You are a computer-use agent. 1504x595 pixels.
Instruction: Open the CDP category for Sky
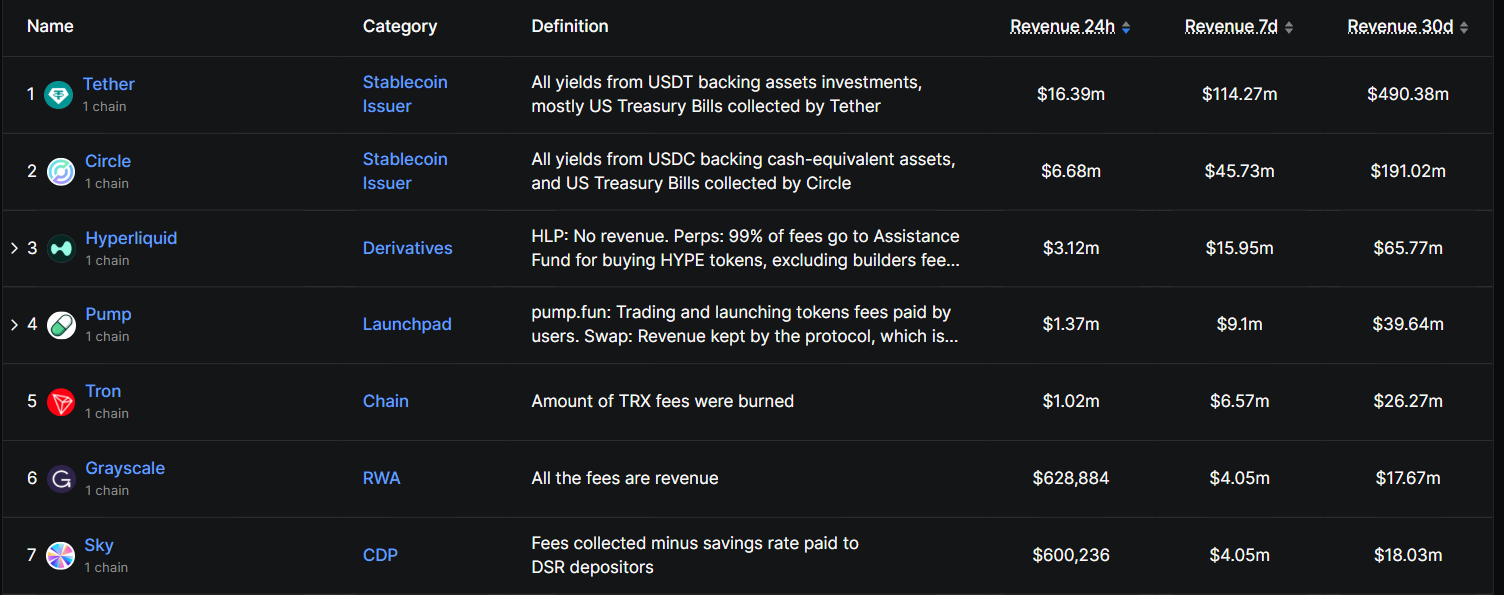point(380,555)
